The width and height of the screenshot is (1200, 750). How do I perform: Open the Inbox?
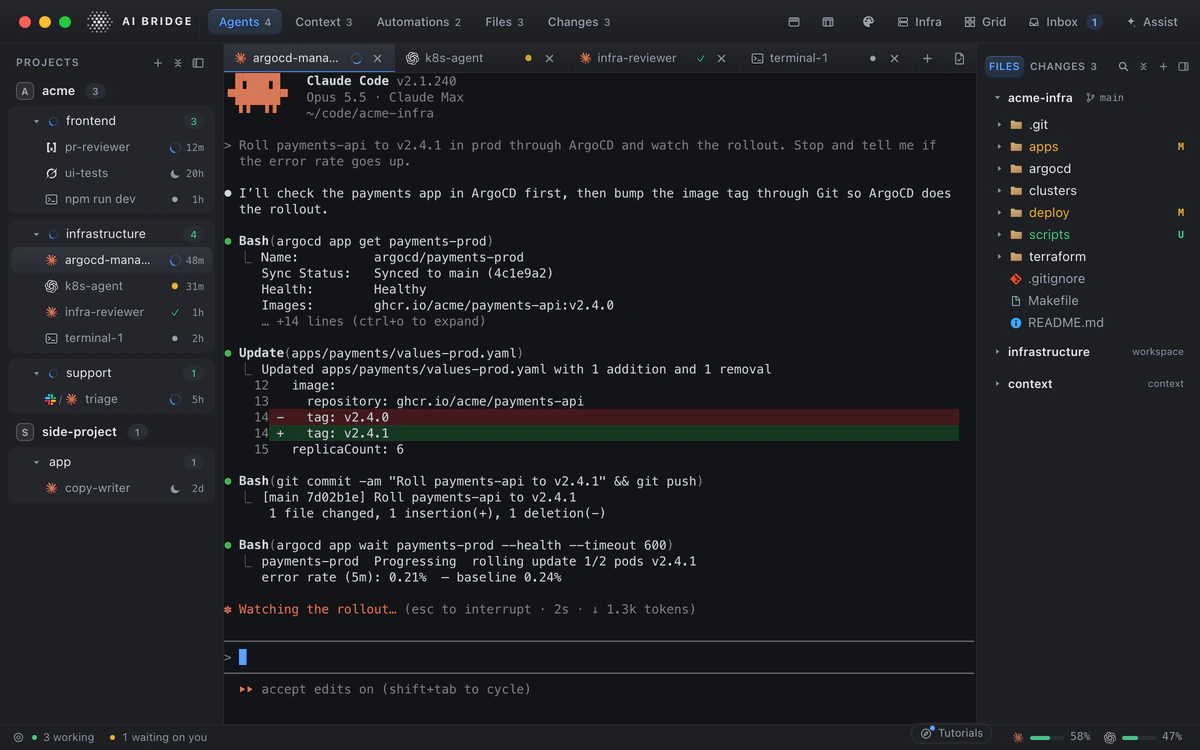(x=1065, y=22)
